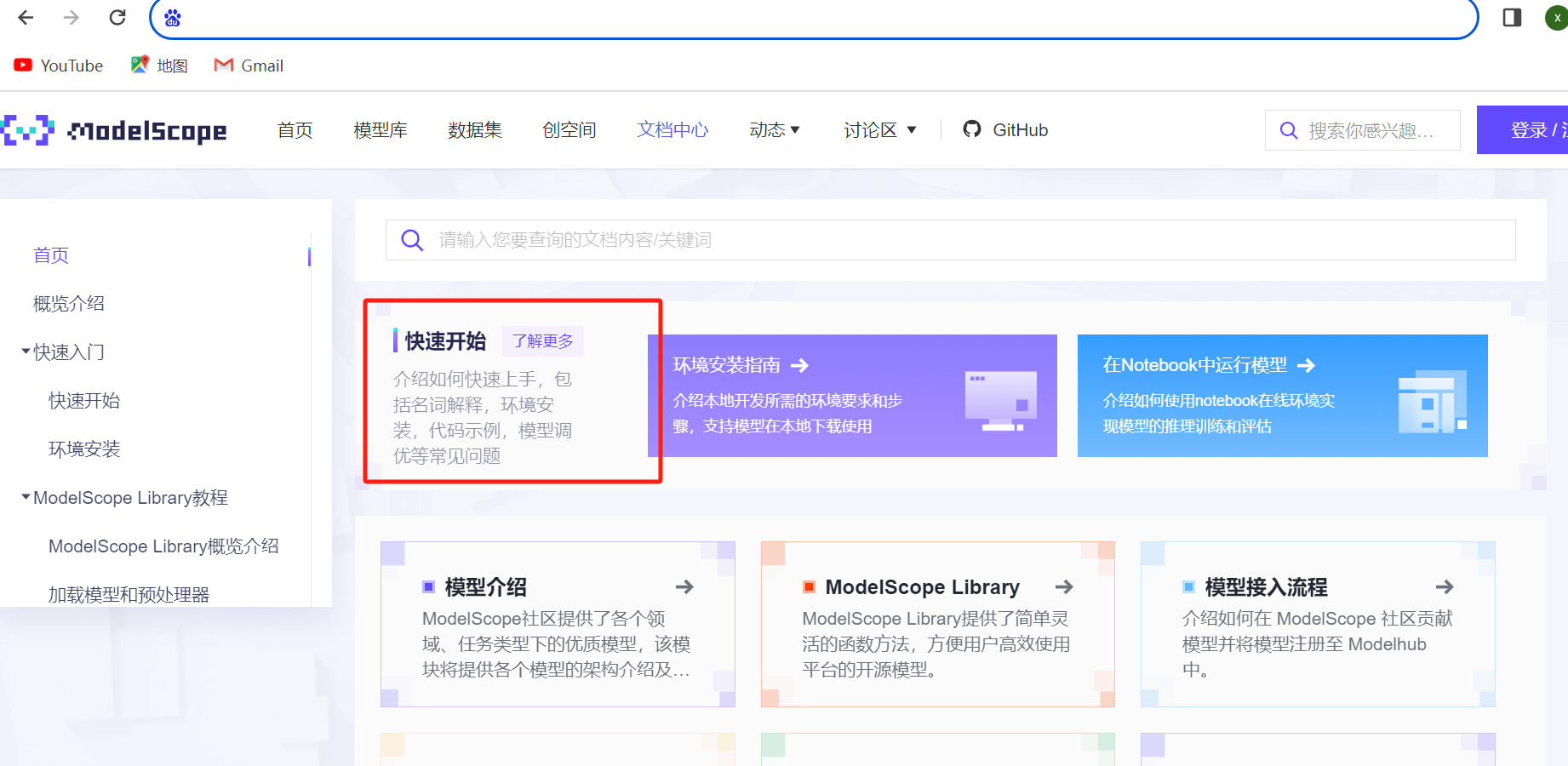Click the Baidu paw icon in address bar

[173, 18]
